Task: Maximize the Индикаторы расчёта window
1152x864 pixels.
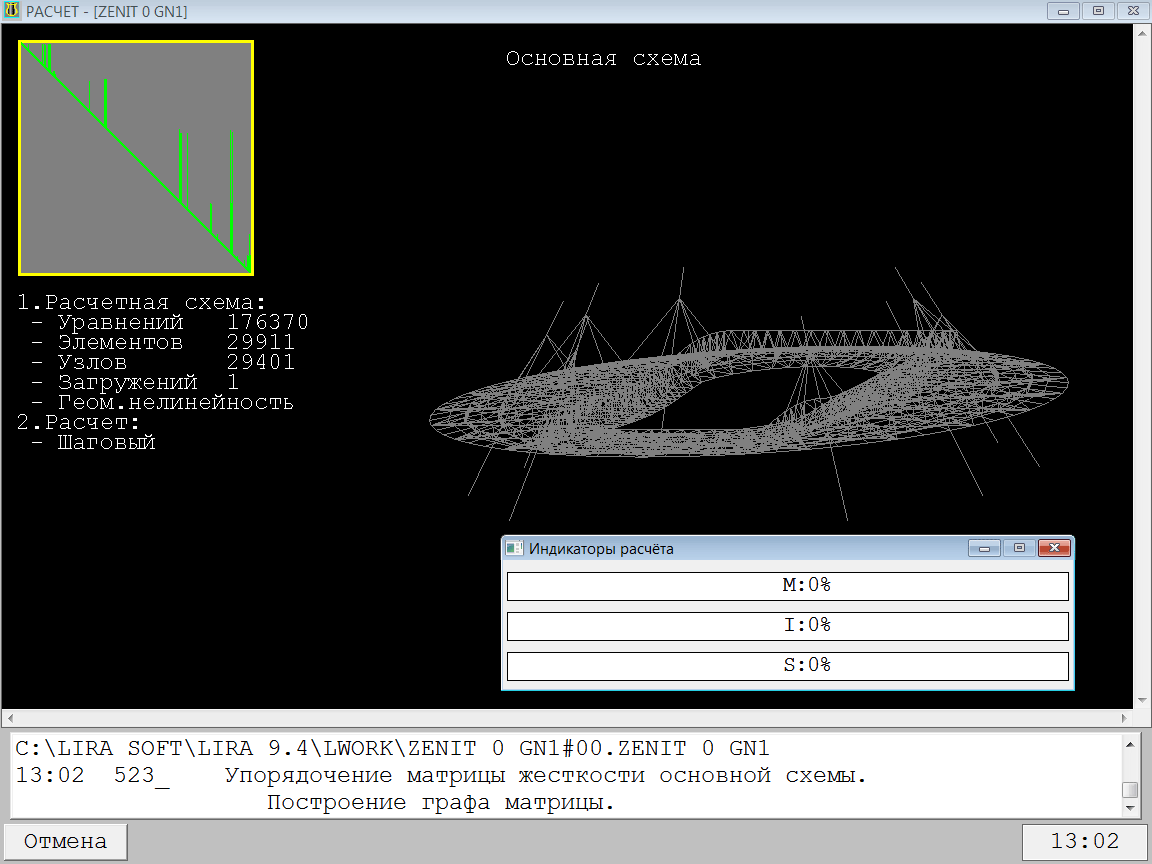Action: [1018, 548]
